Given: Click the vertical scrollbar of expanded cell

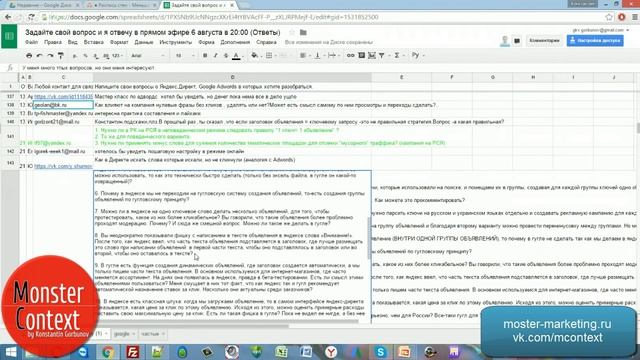Looking at the screenshot, I should tap(369, 238).
